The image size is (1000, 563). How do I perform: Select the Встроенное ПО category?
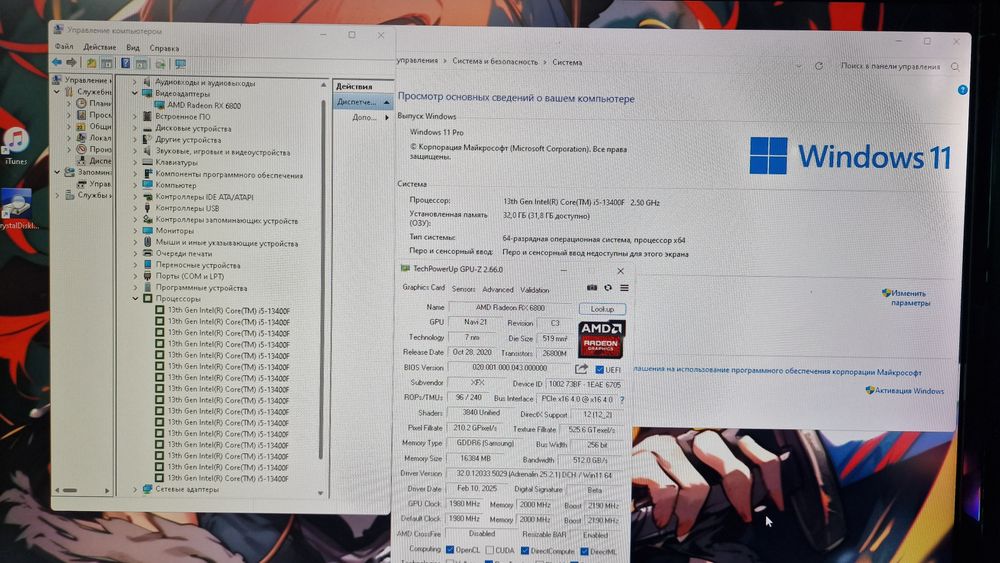click(182, 117)
